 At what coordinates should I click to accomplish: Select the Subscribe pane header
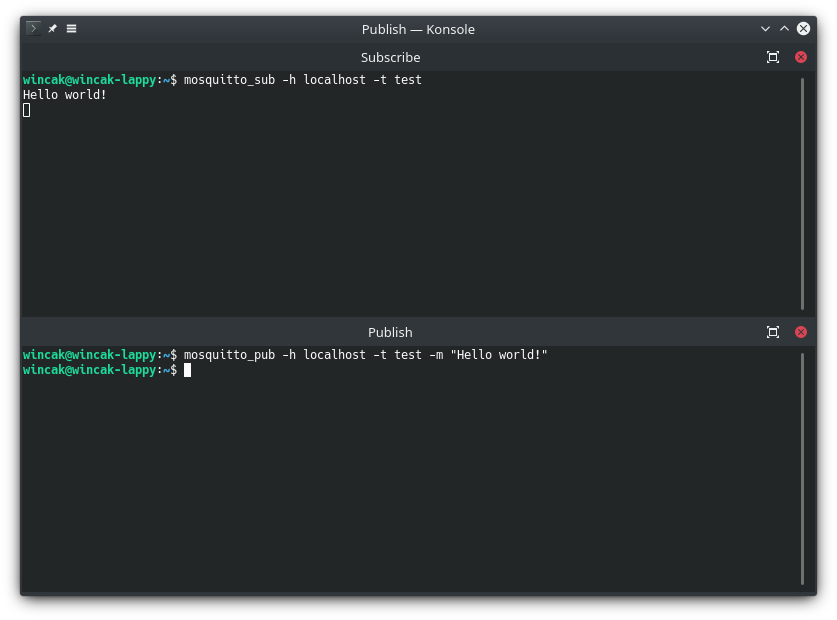[x=390, y=57]
